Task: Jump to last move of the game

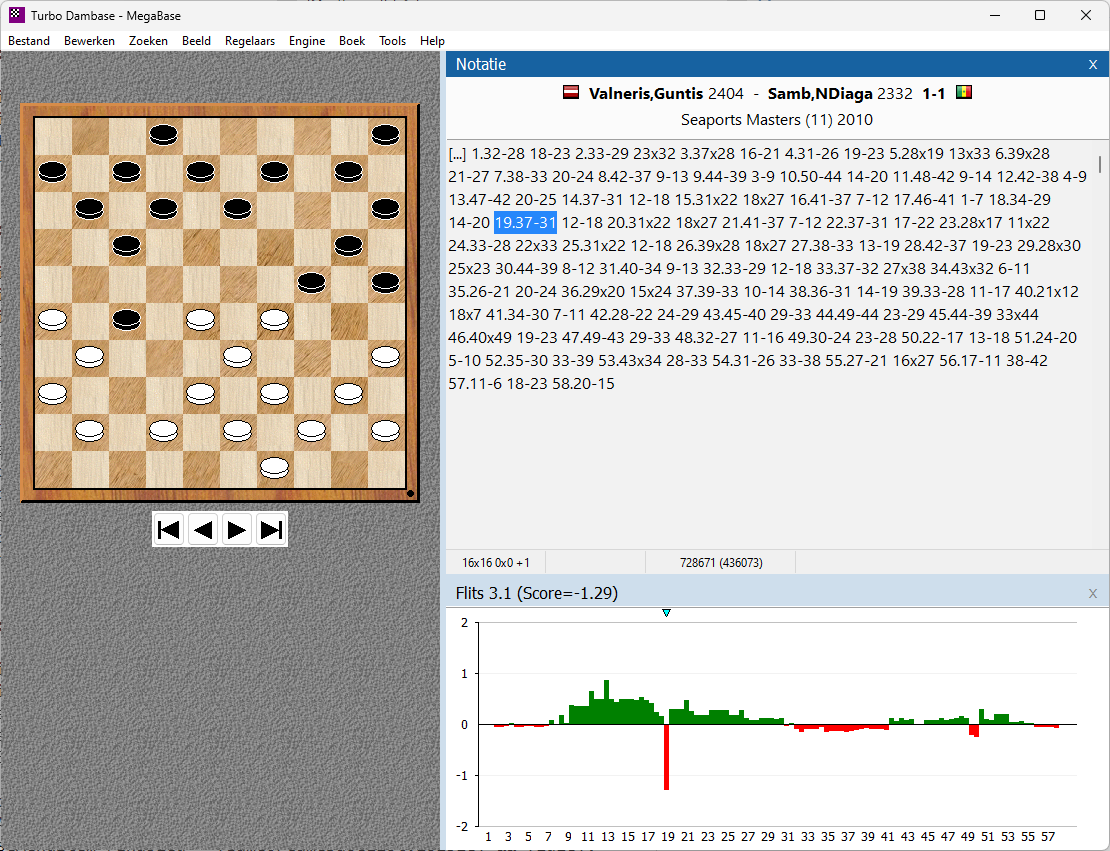Action: point(271,530)
